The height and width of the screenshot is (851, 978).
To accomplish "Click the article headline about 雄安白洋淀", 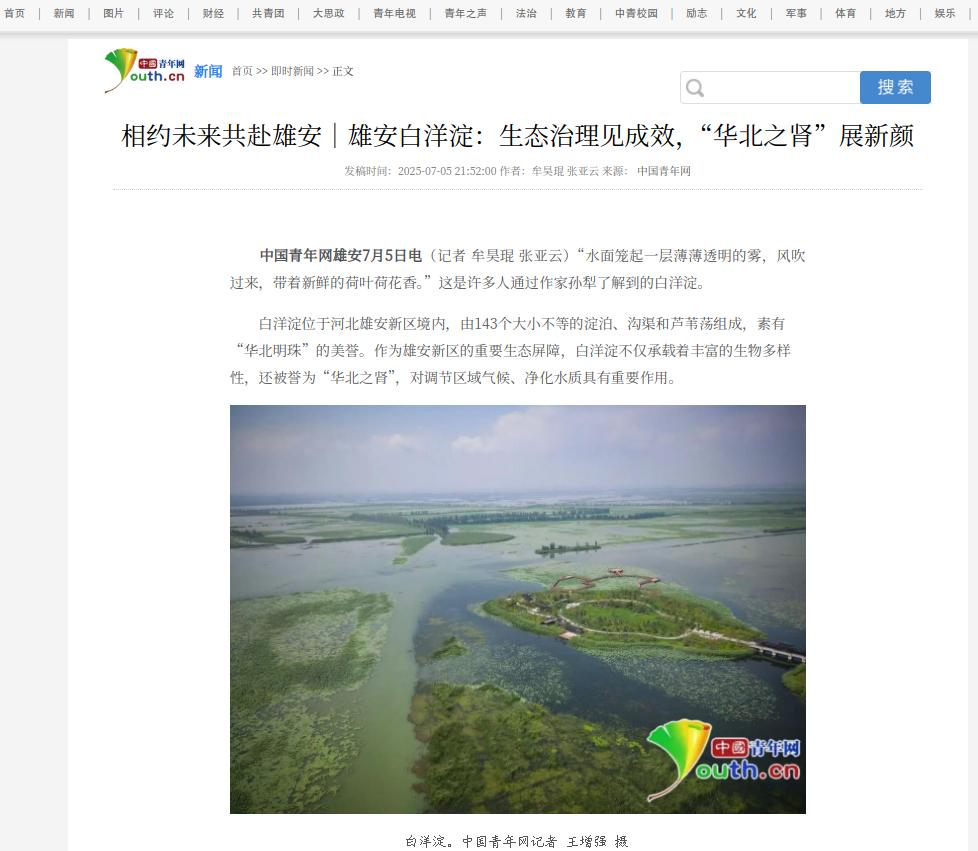I will pos(518,135).
